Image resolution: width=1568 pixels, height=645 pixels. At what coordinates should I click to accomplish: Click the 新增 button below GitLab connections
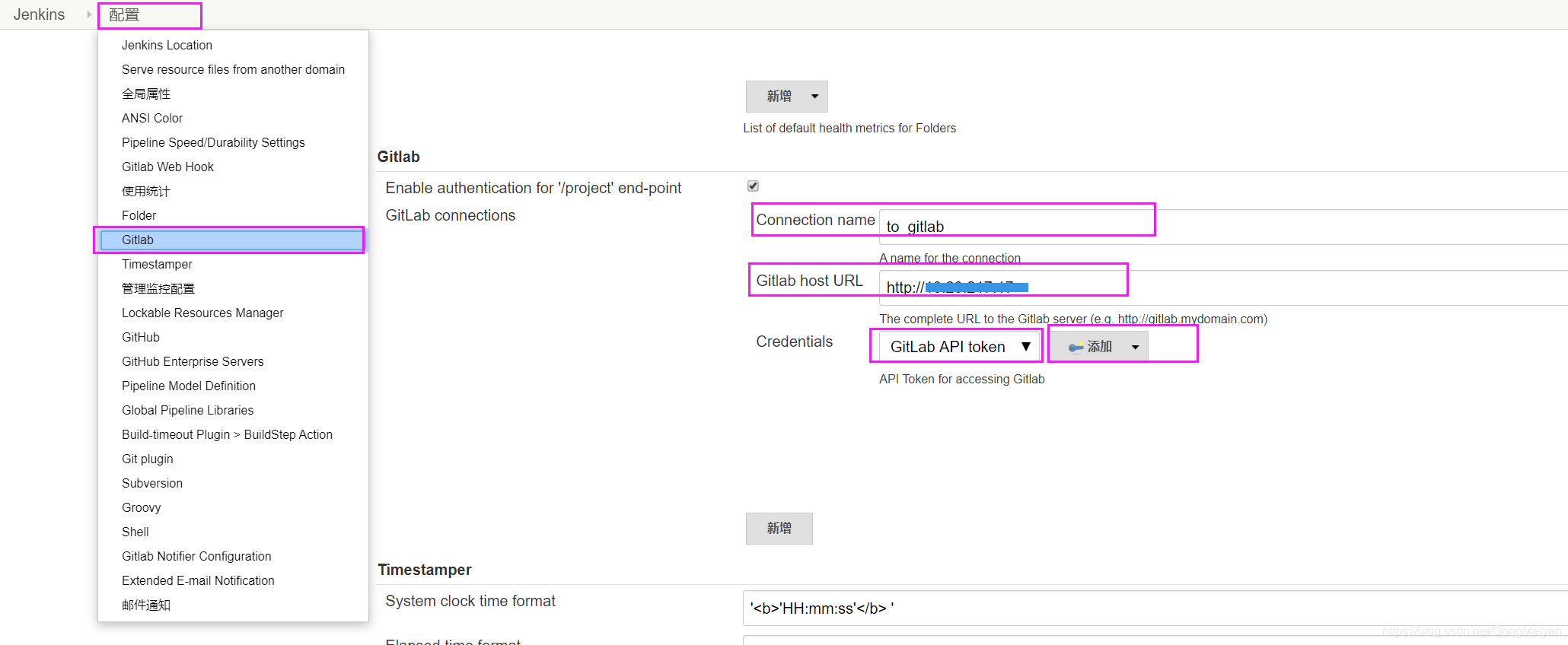[779, 528]
